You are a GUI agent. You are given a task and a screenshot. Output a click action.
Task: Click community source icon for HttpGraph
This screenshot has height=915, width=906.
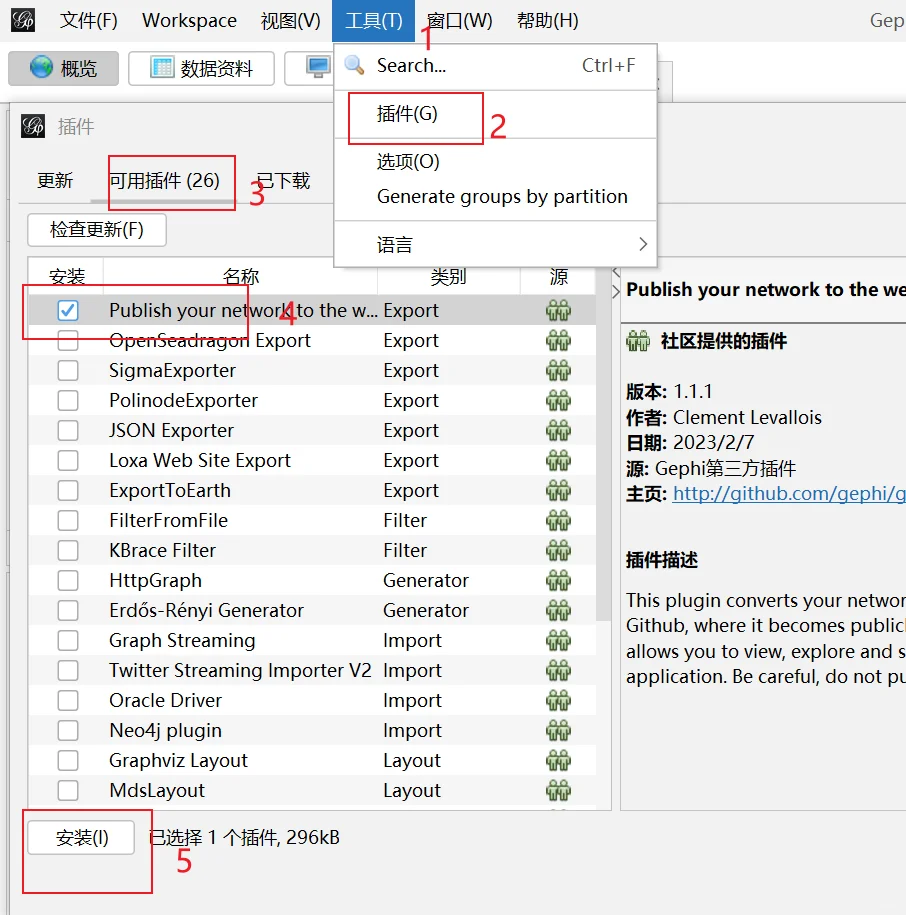pyautogui.click(x=558, y=581)
